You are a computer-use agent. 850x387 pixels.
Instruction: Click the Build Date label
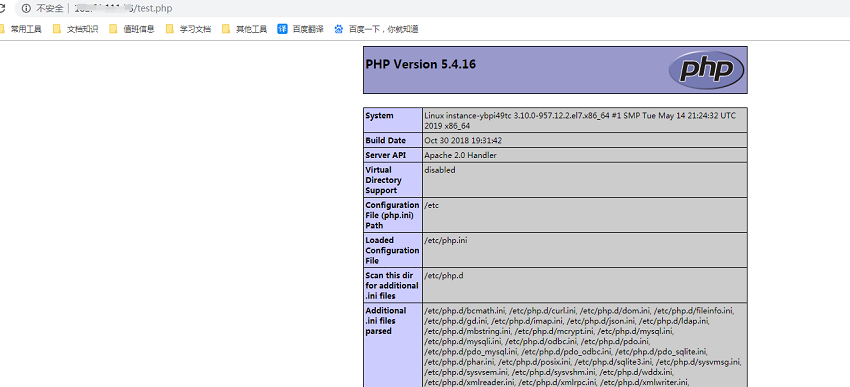385,140
